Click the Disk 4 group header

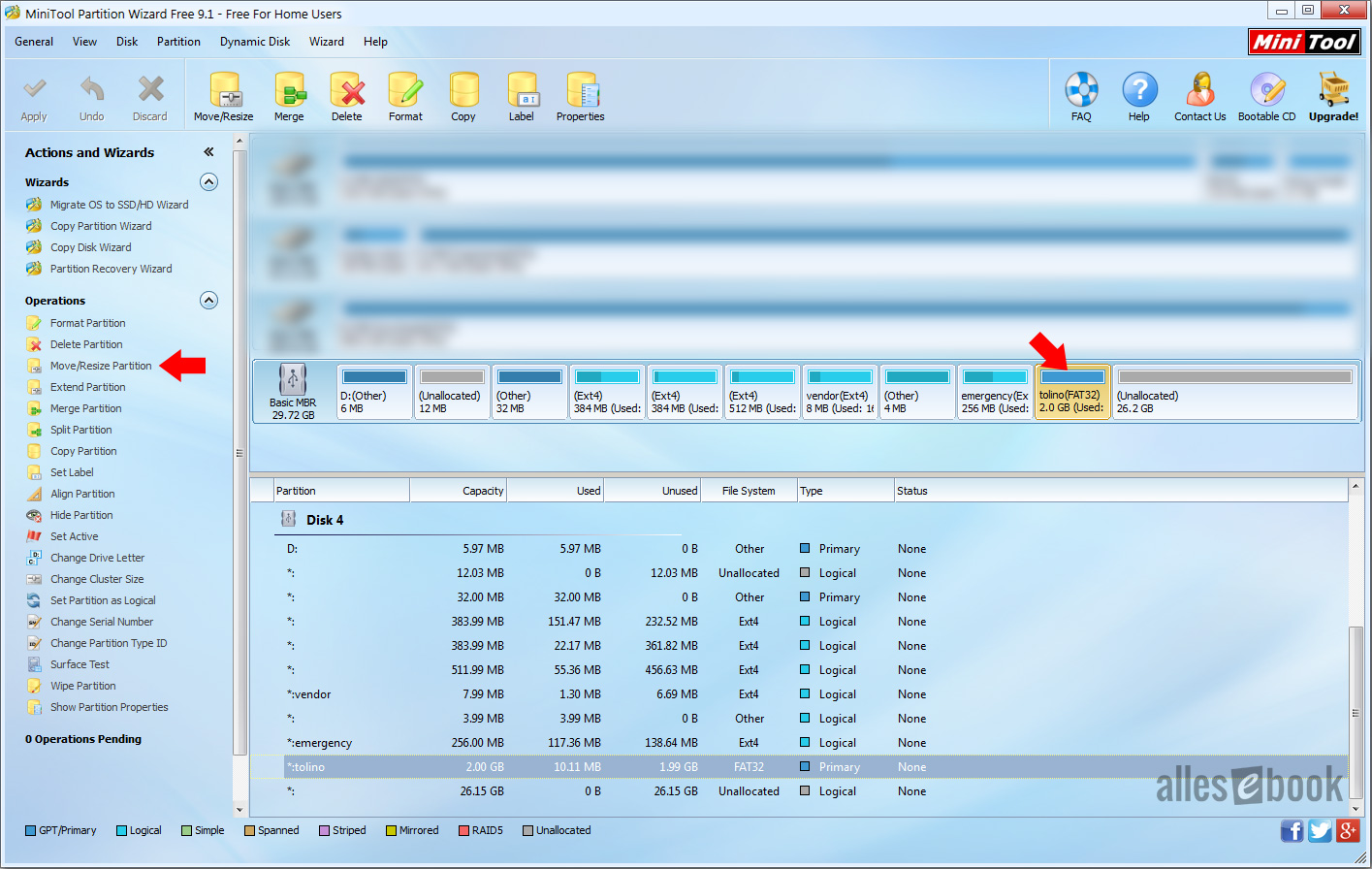pos(325,520)
